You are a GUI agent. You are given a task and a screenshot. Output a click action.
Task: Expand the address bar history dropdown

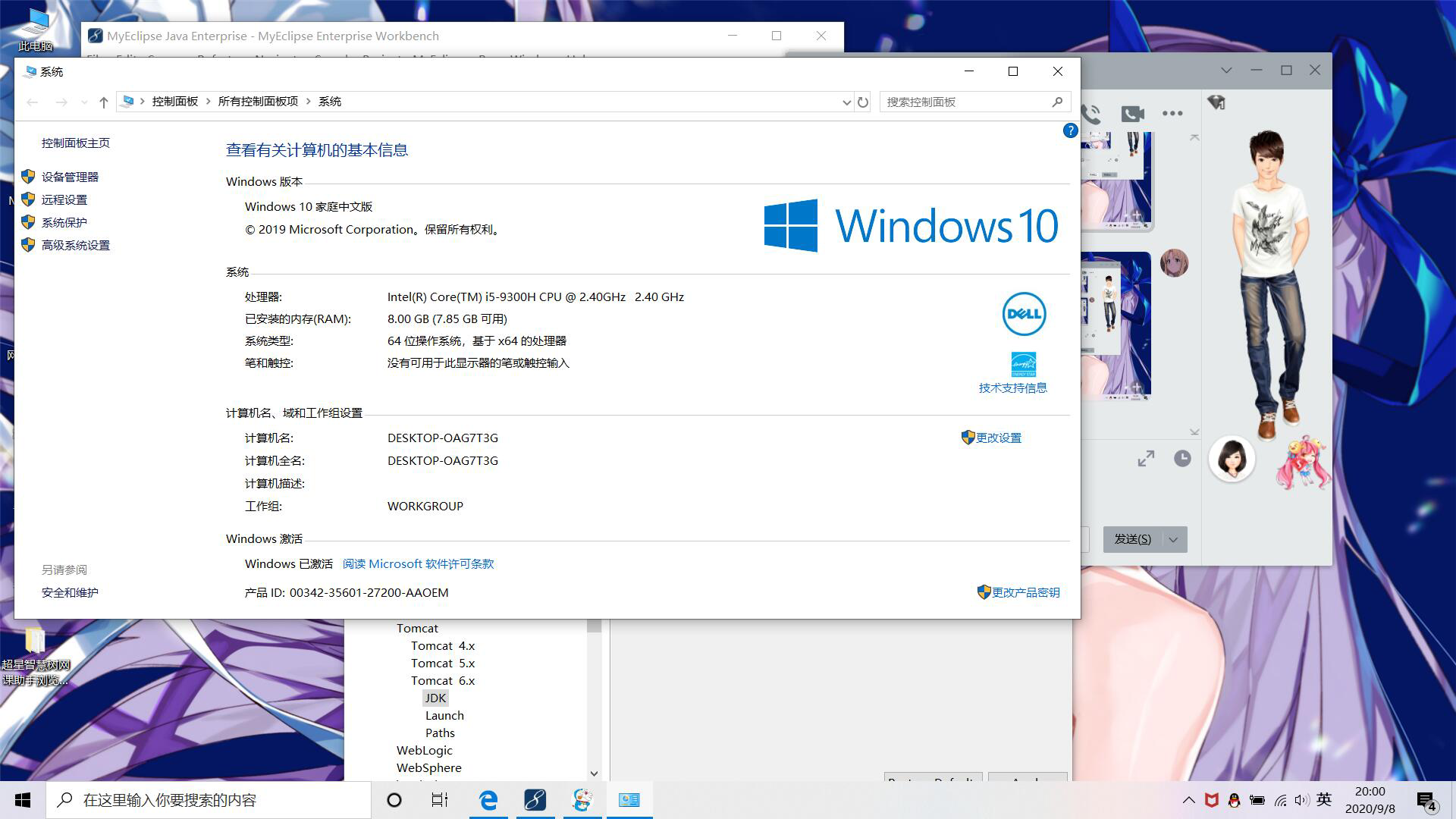point(846,102)
